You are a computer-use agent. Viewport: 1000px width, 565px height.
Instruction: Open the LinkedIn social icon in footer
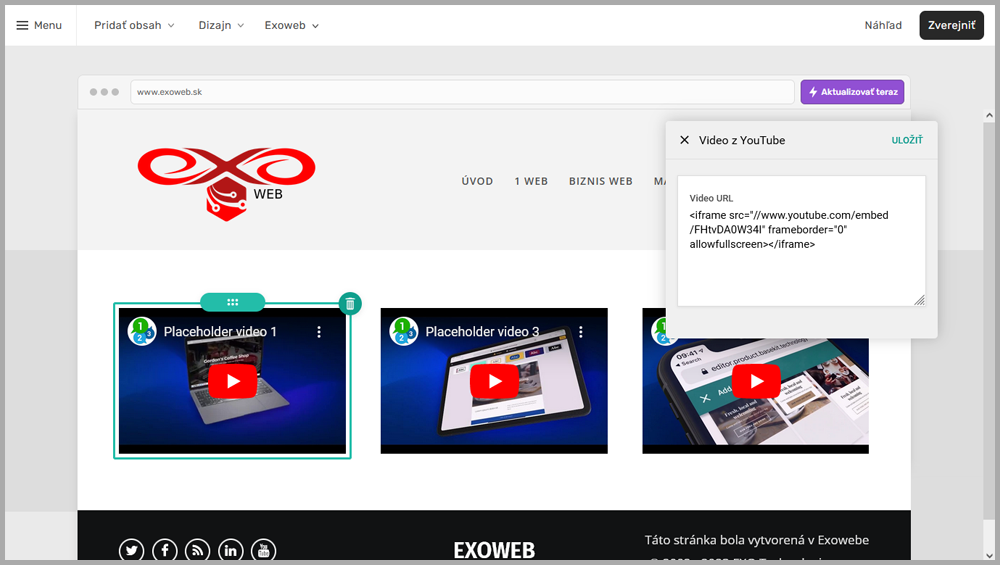coord(230,550)
